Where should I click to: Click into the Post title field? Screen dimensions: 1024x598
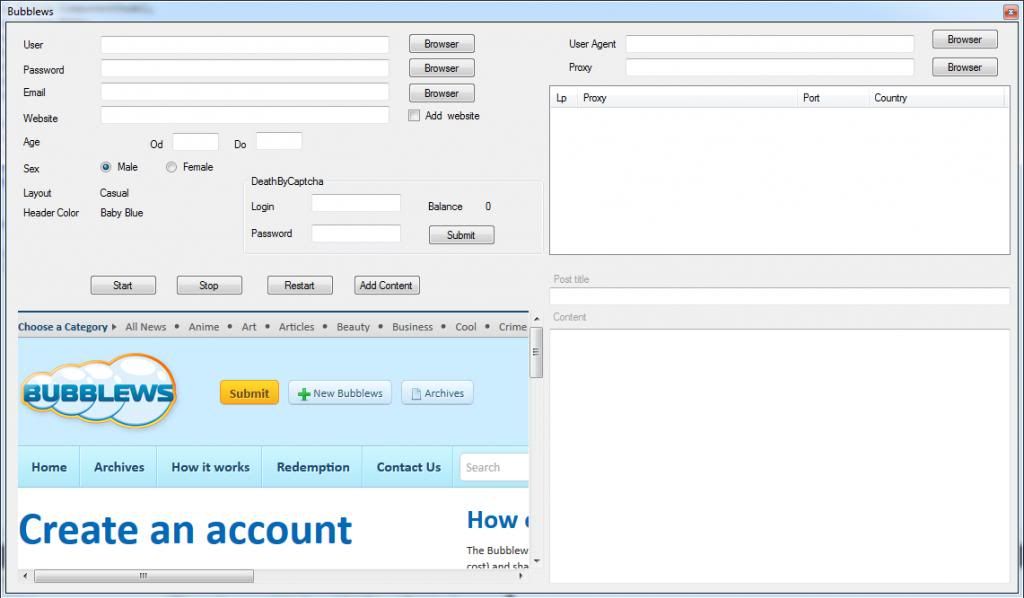tap(779, 296)
